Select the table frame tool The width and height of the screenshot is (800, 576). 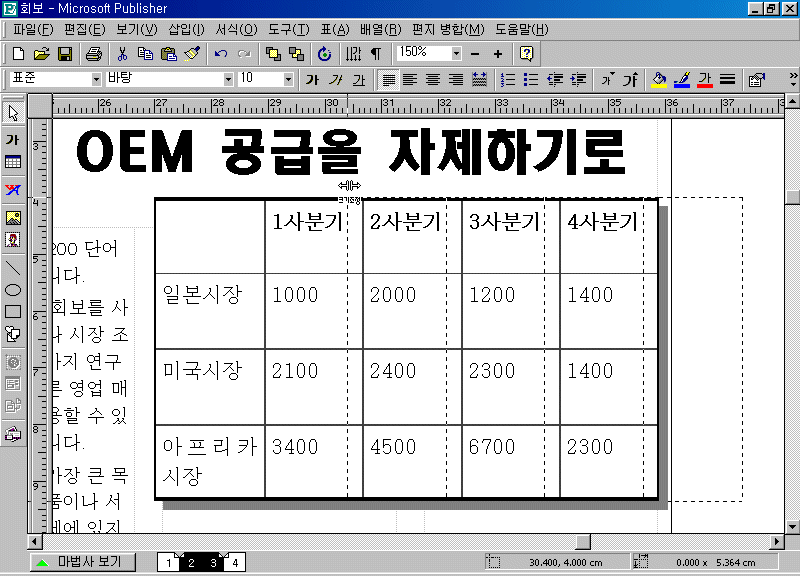tap(13, 163)
